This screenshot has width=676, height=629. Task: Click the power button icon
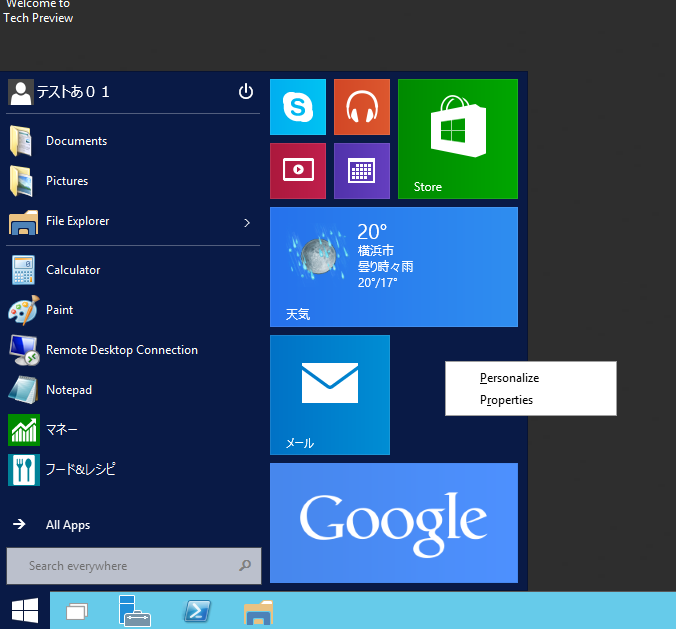(x=246, y=91)
